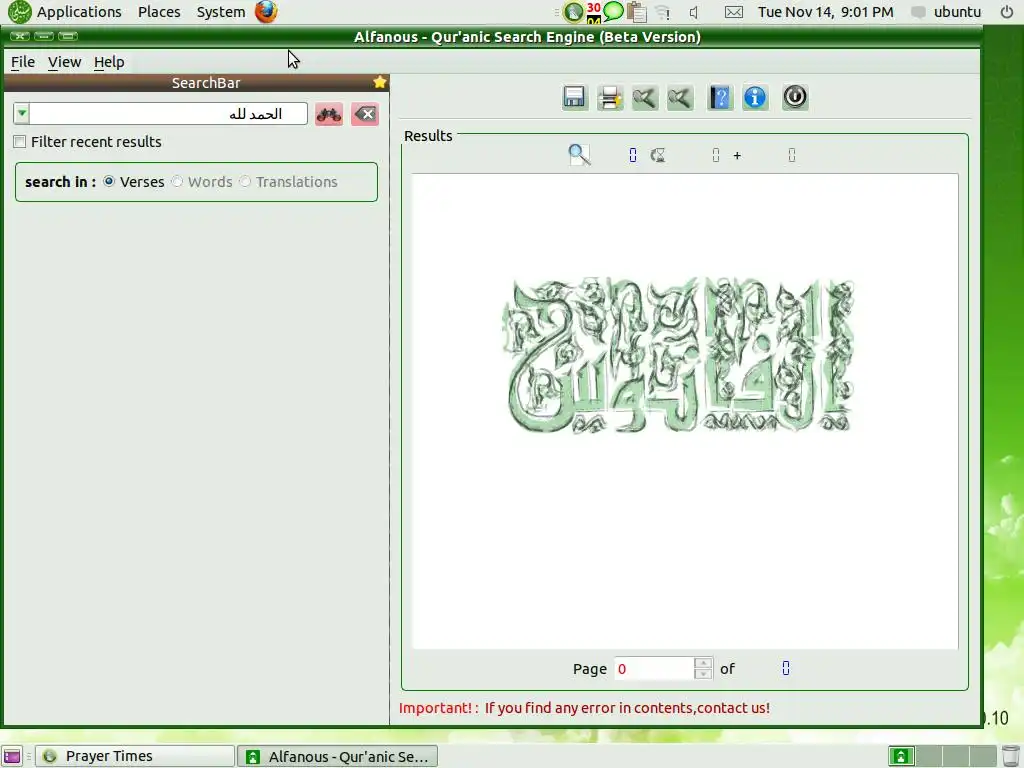Screen dimensions: 1024x768
Task: Click the prayer times tray applet
Action: point(573,12)
